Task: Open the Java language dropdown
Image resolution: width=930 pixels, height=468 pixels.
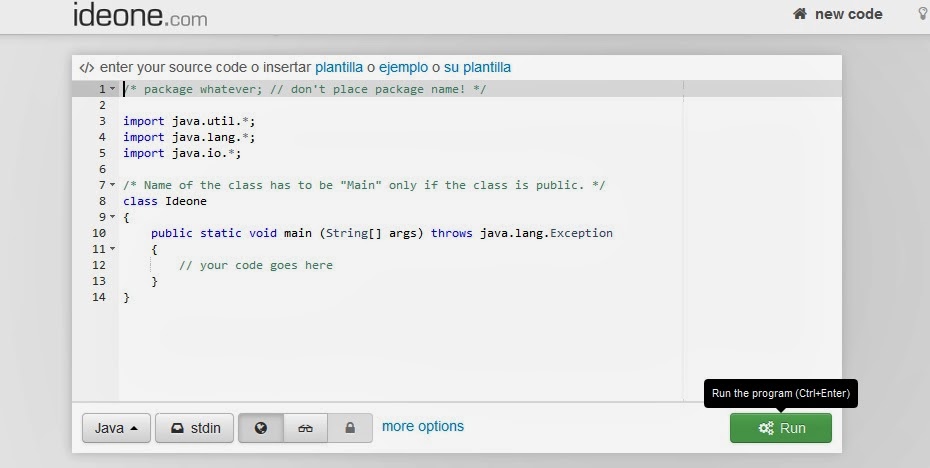Action: (116, 428)
